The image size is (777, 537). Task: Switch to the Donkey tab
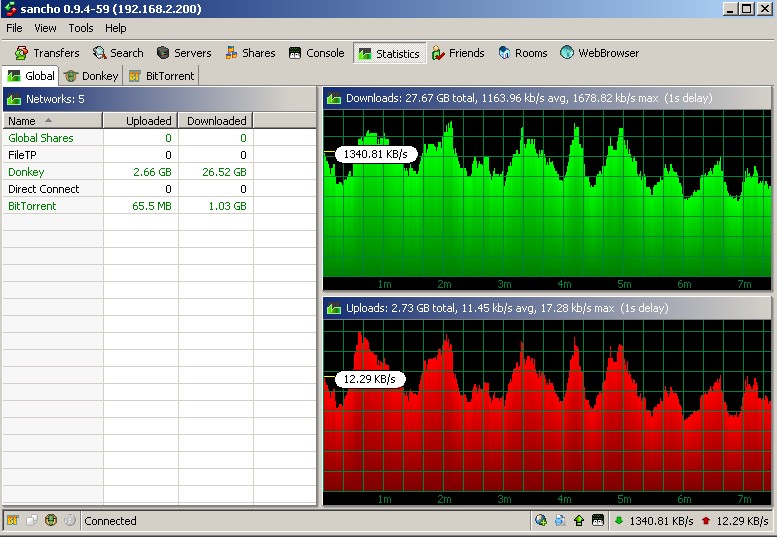[x=91, y=76]
